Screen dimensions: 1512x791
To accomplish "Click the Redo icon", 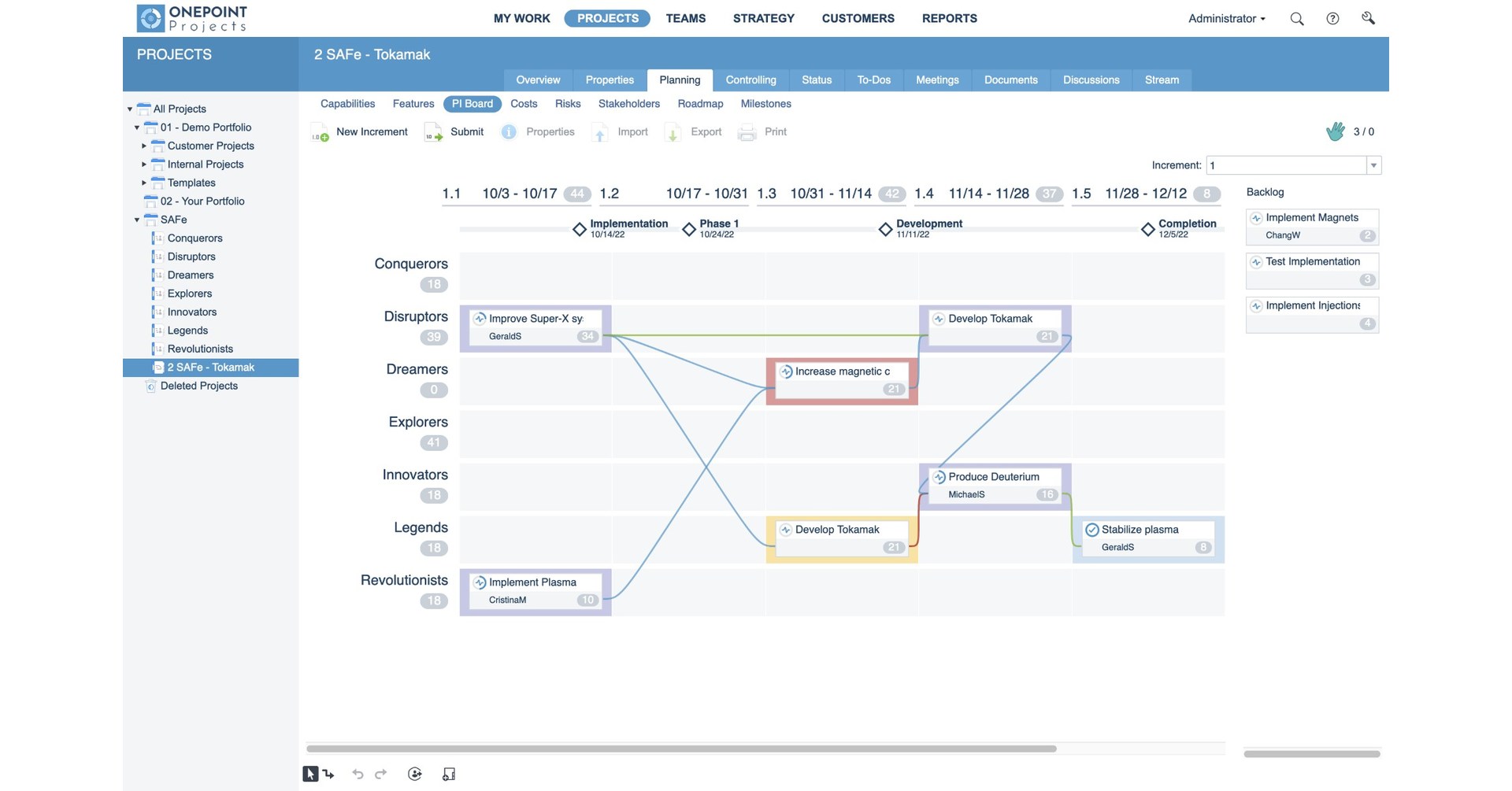I will [x=381, y=774].
